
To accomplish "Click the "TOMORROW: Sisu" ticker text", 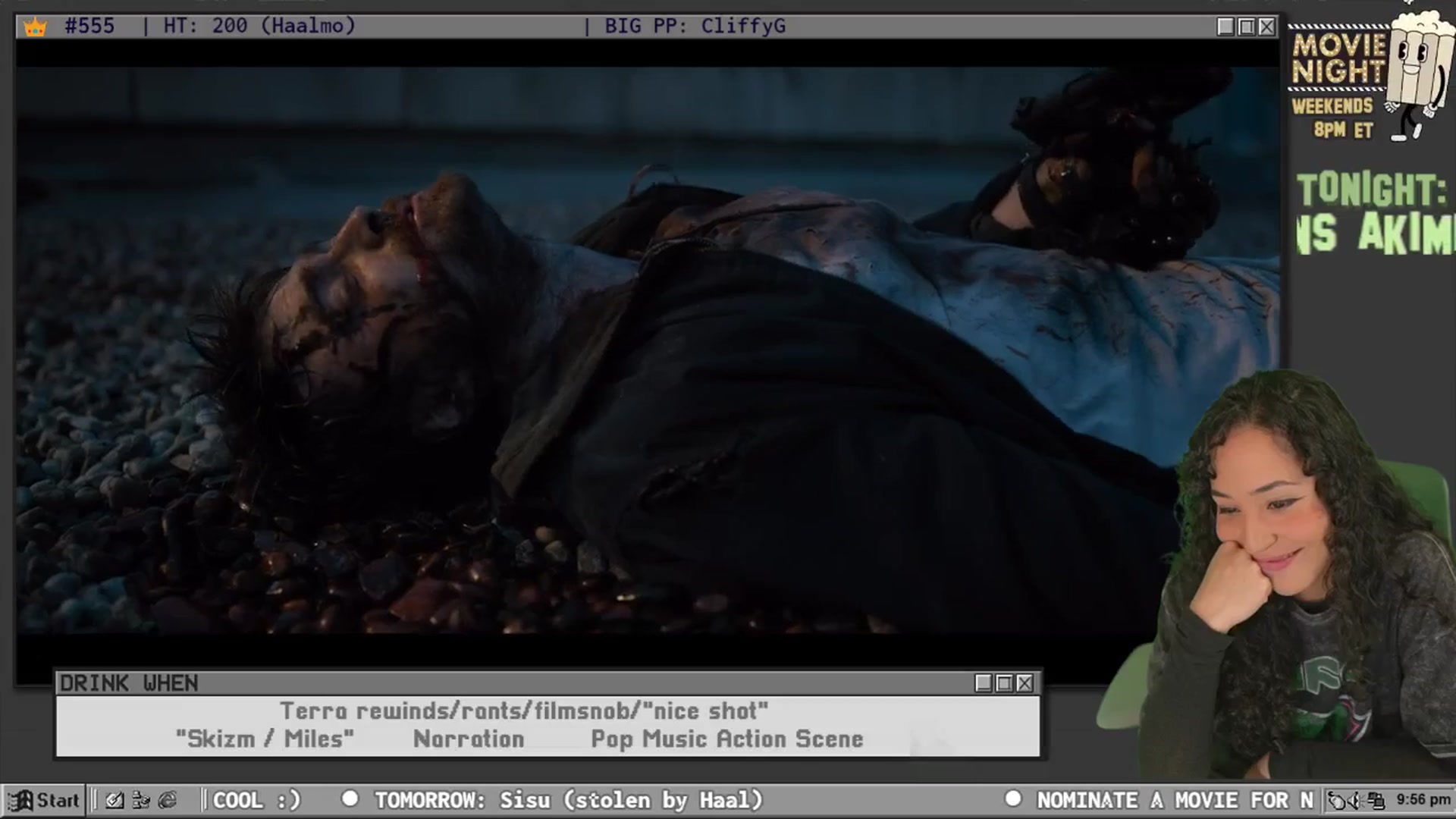I will 568,800.
